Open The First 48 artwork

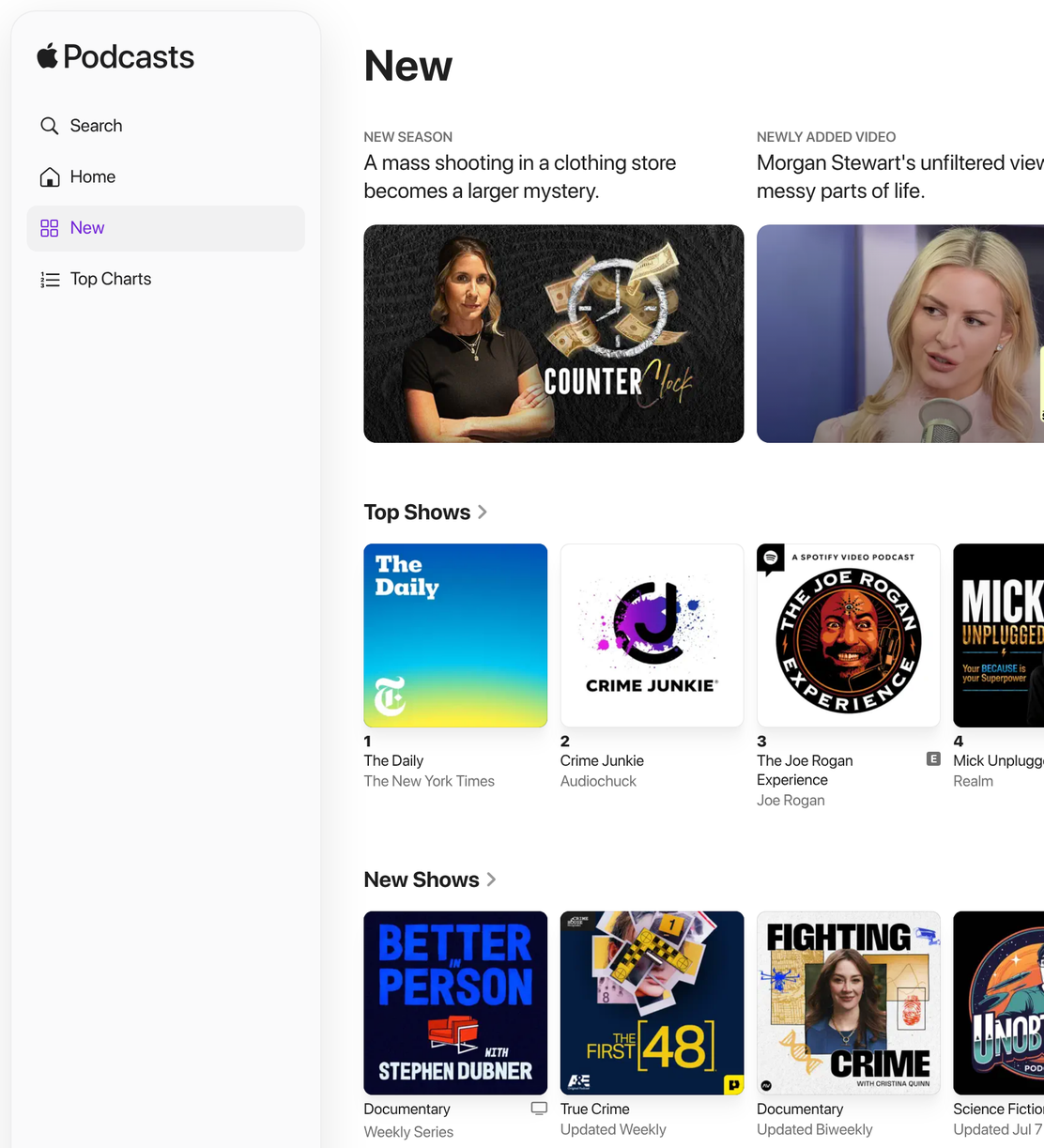(x=652, y=1003)
